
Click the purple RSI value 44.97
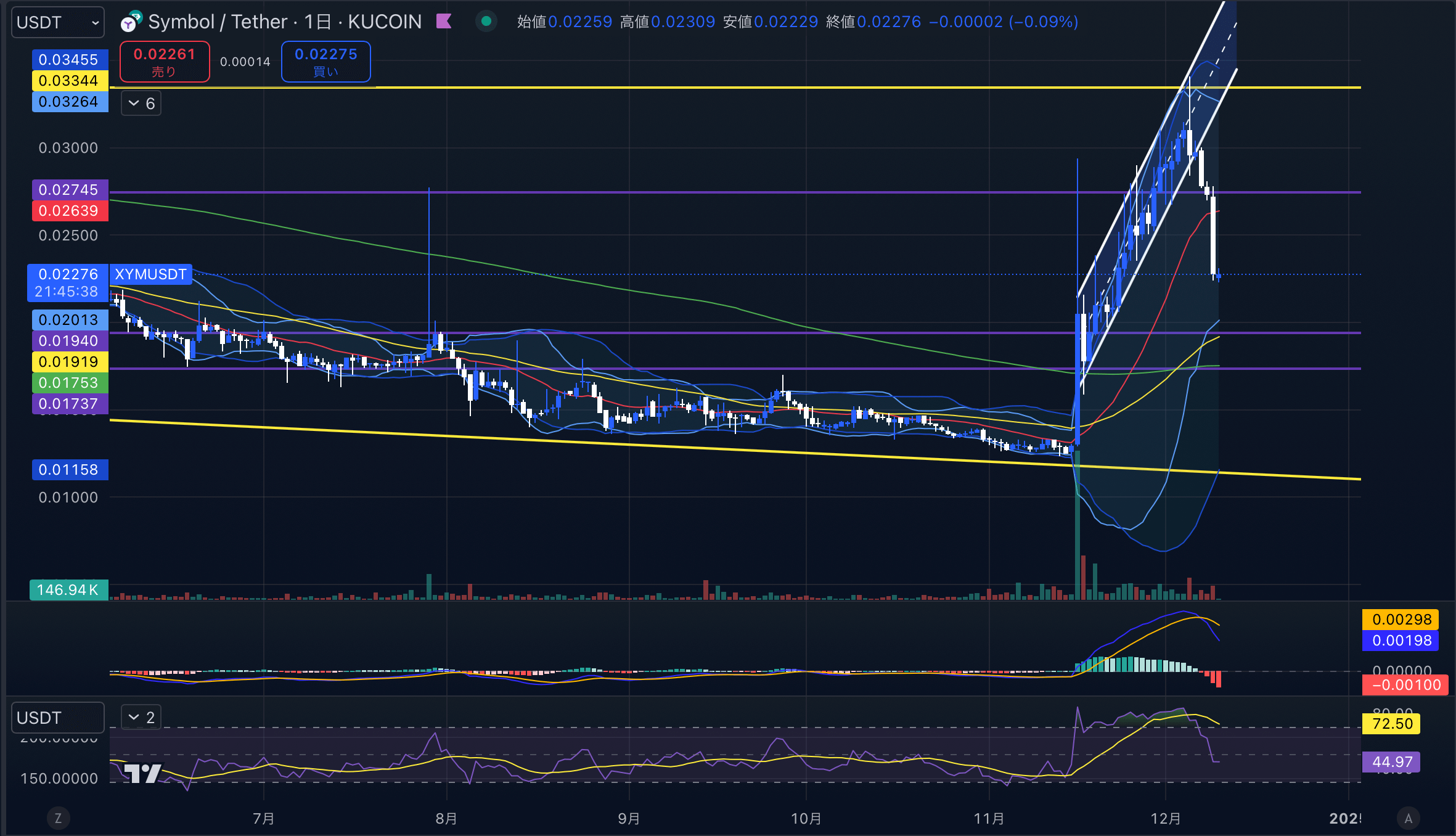1391,762
